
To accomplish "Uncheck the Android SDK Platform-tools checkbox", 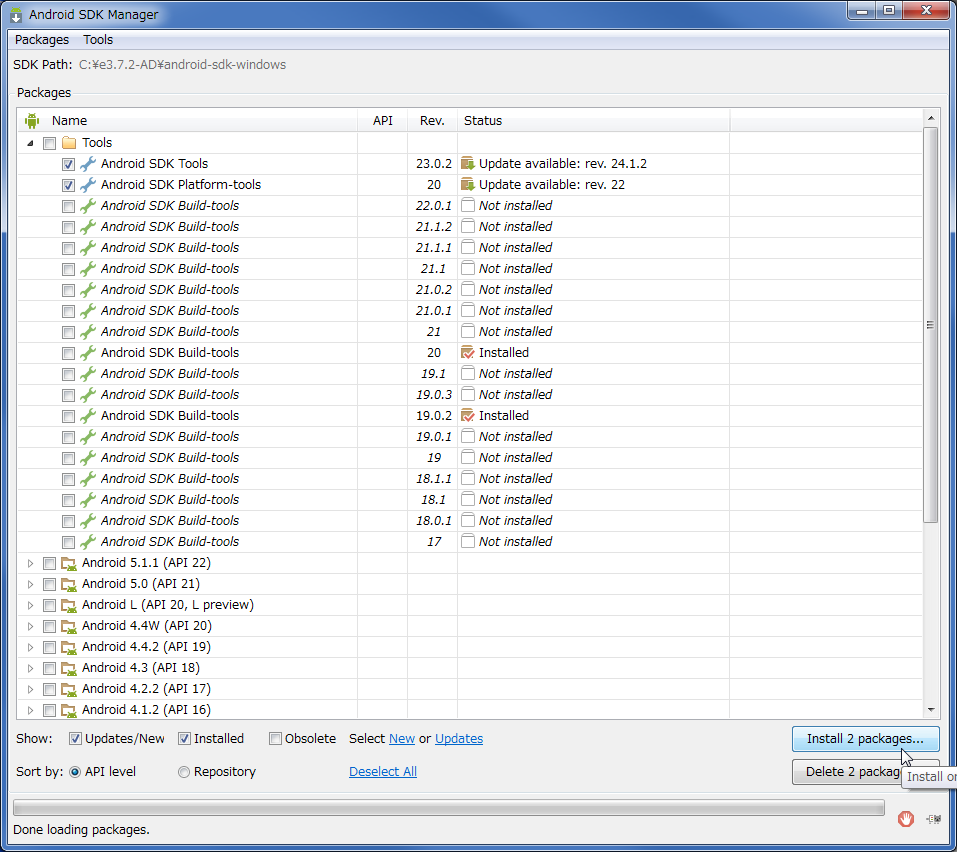I will [x=68, y=185].
